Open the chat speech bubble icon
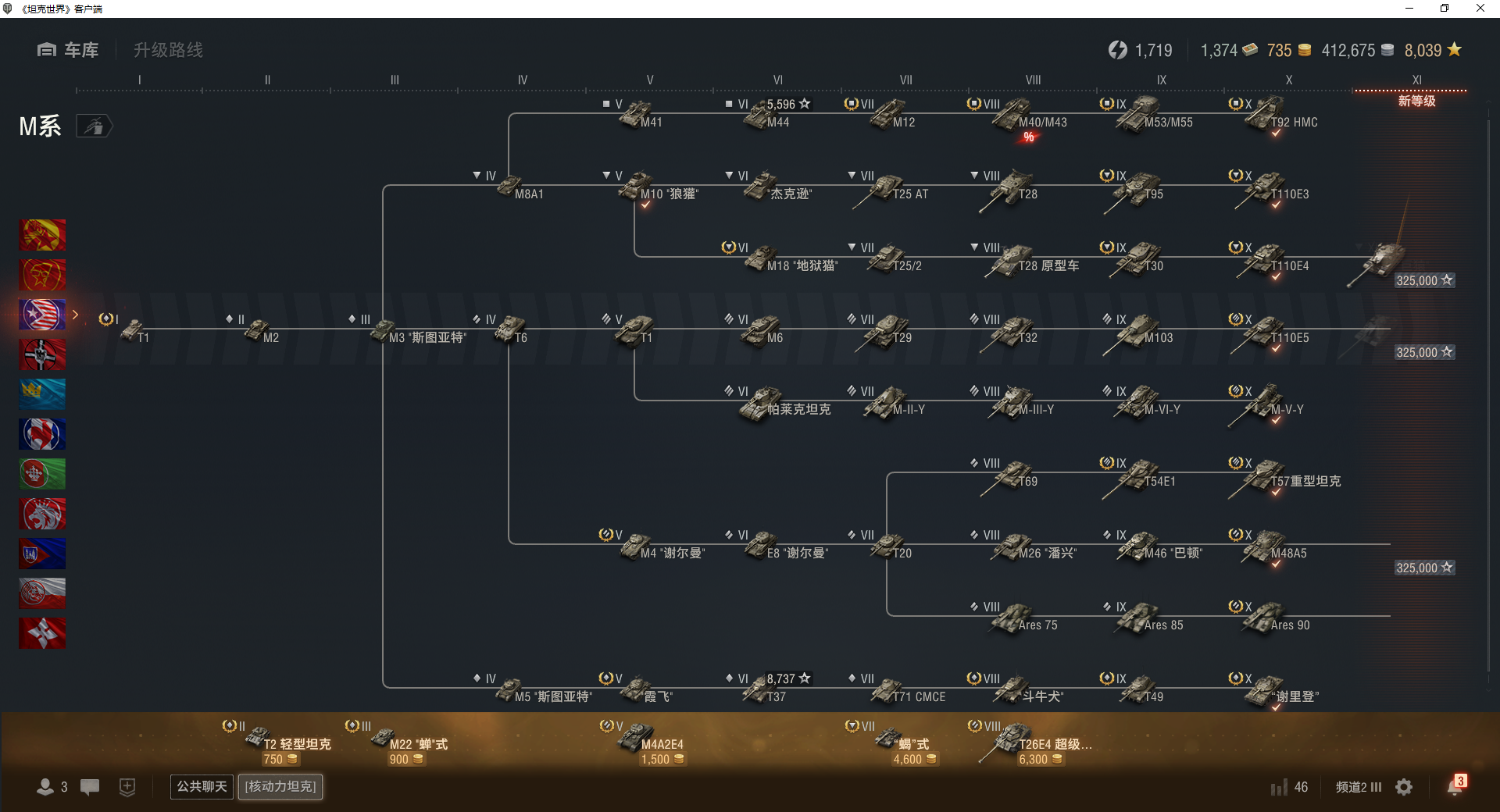This screenshot has width=1500, height=812. tap(90, 787)
